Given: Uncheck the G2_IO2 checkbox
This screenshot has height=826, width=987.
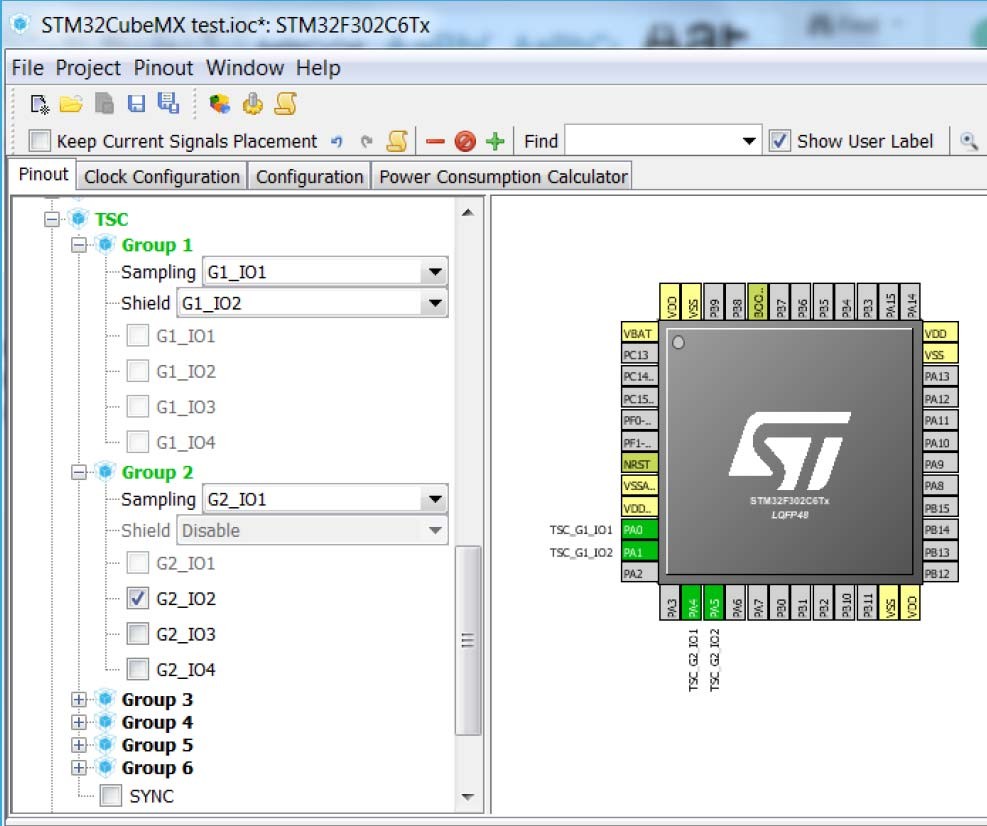Looking at the screenshot, I should pos(137,598).
